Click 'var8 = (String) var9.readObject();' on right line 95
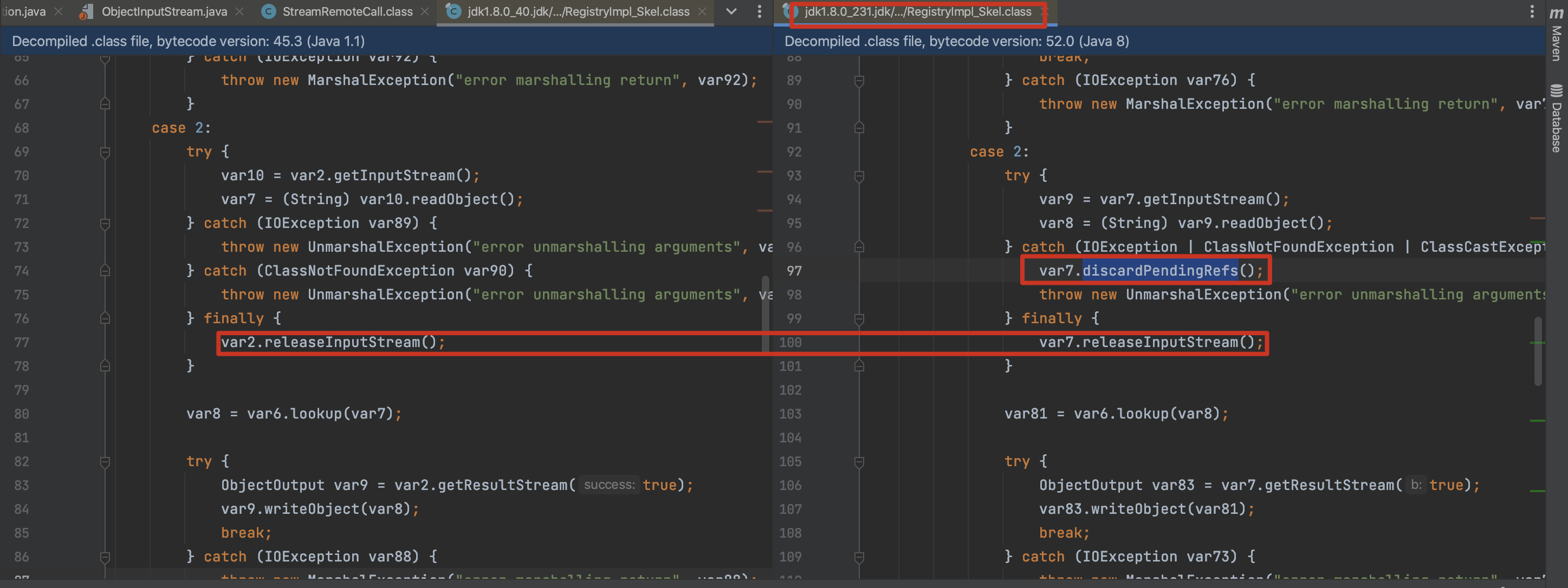 tap(1185, 223)
